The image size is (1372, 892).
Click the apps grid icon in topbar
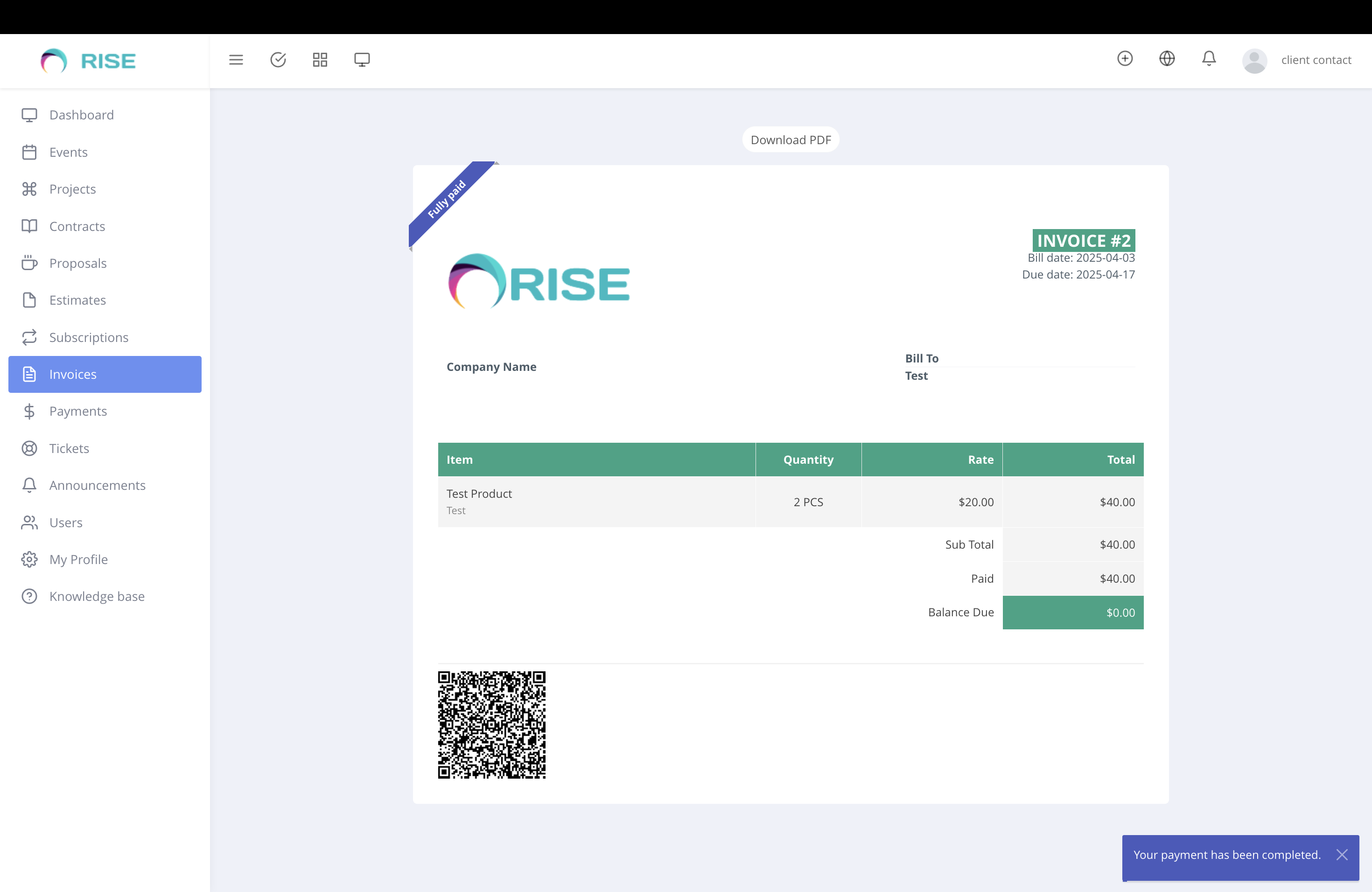[x=320, y=59]
